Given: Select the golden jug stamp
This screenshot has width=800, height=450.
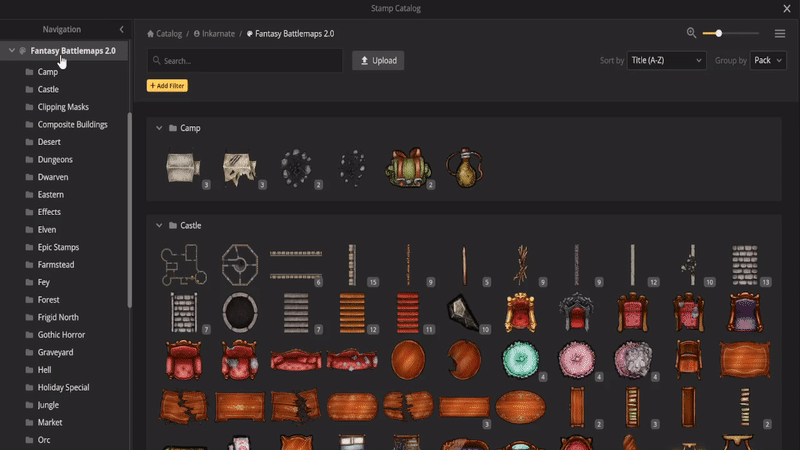Looking at the screenshot, I should pyautogui.click(x=464, y=167).
